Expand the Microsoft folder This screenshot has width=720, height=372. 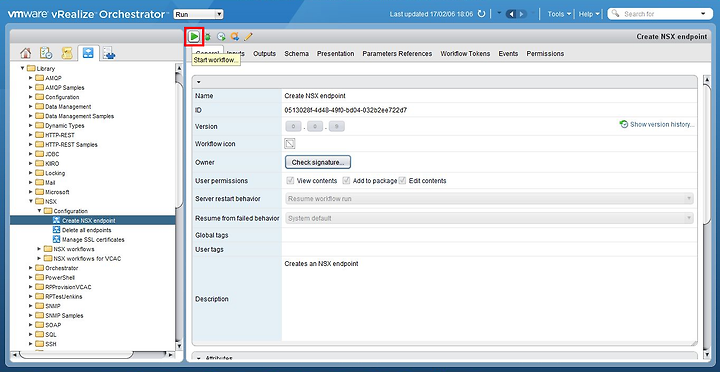pyautogui.click(x=31, y=192)
